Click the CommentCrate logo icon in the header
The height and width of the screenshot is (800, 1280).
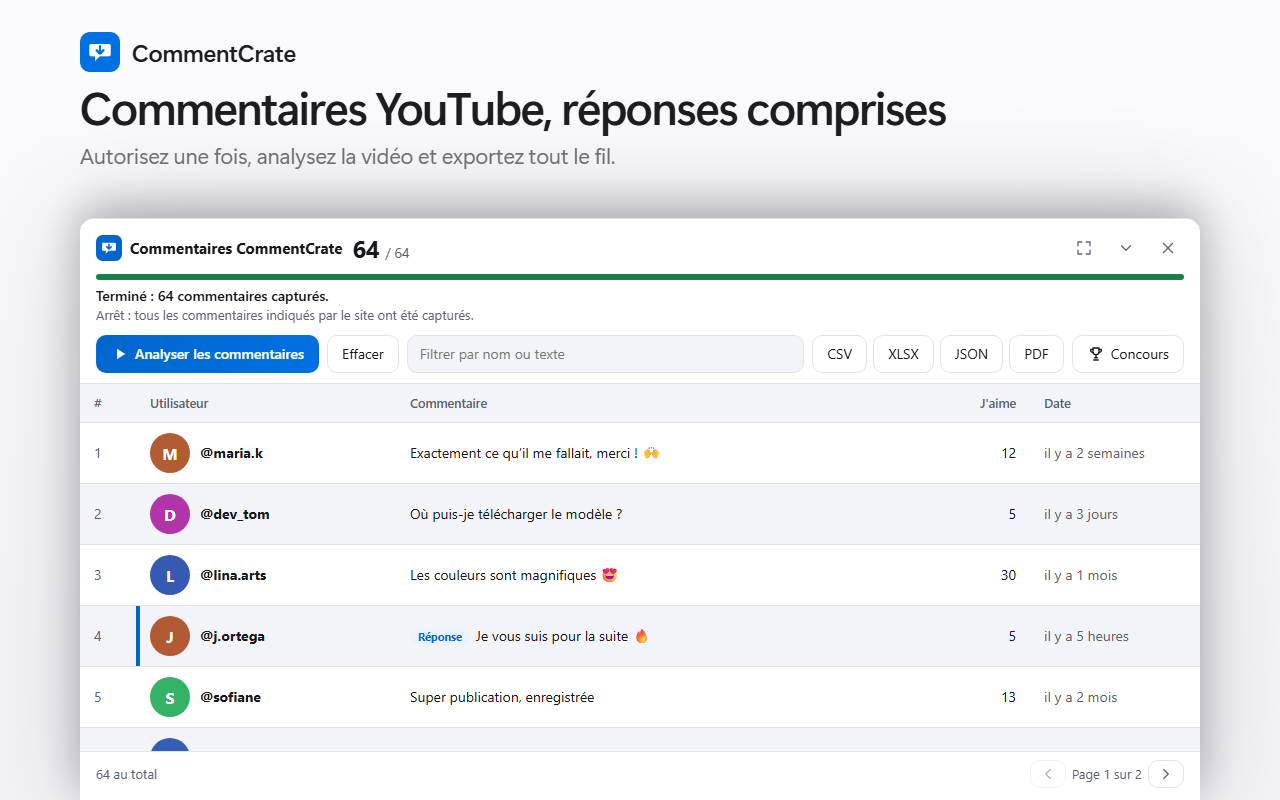point(100,52)
